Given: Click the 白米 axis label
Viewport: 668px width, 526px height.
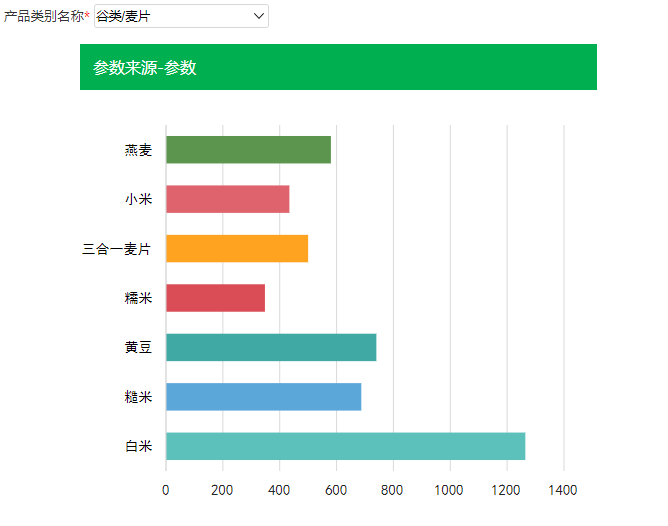Looking at the screenshot, I should pos(138,446).
